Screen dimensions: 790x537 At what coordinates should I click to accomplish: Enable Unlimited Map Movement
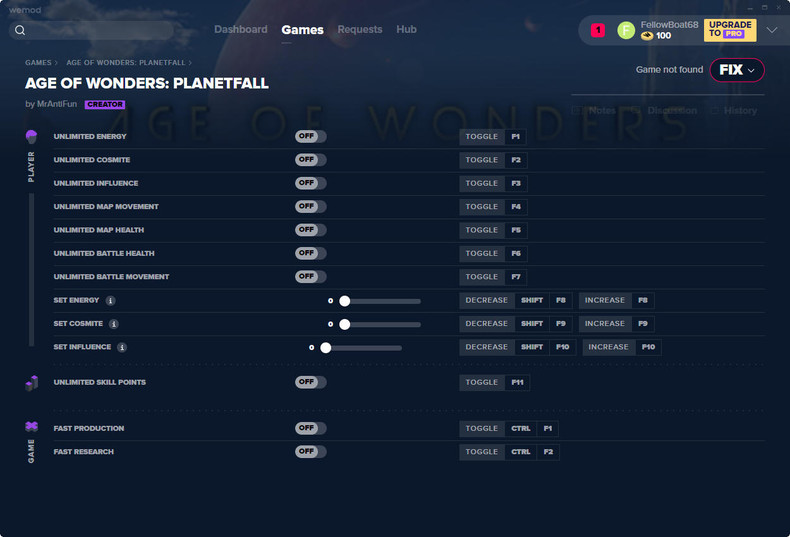coord(311,207)
